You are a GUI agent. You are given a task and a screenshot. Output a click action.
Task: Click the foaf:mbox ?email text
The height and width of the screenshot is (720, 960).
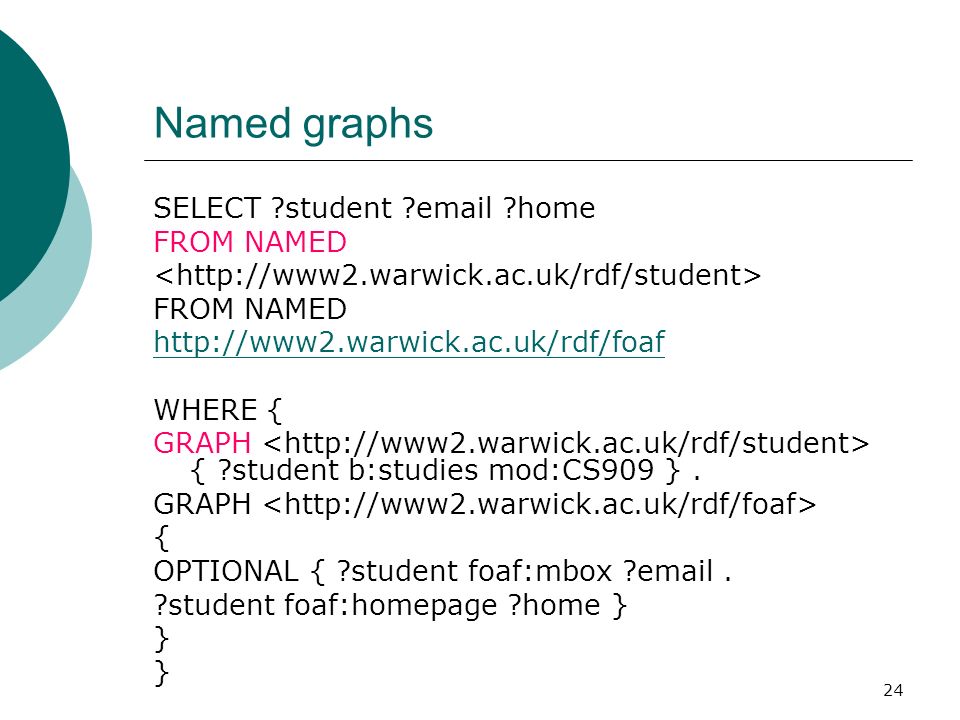click(591, 571)
